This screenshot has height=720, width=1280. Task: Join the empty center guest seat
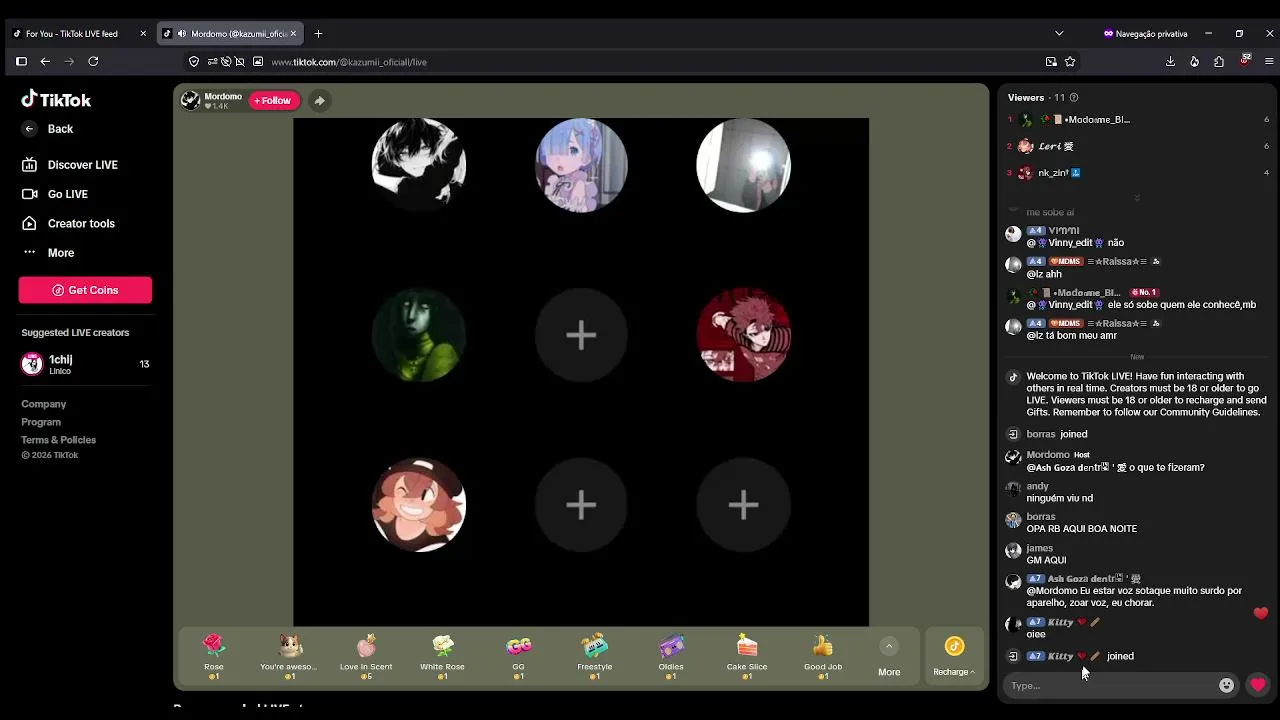581,335
